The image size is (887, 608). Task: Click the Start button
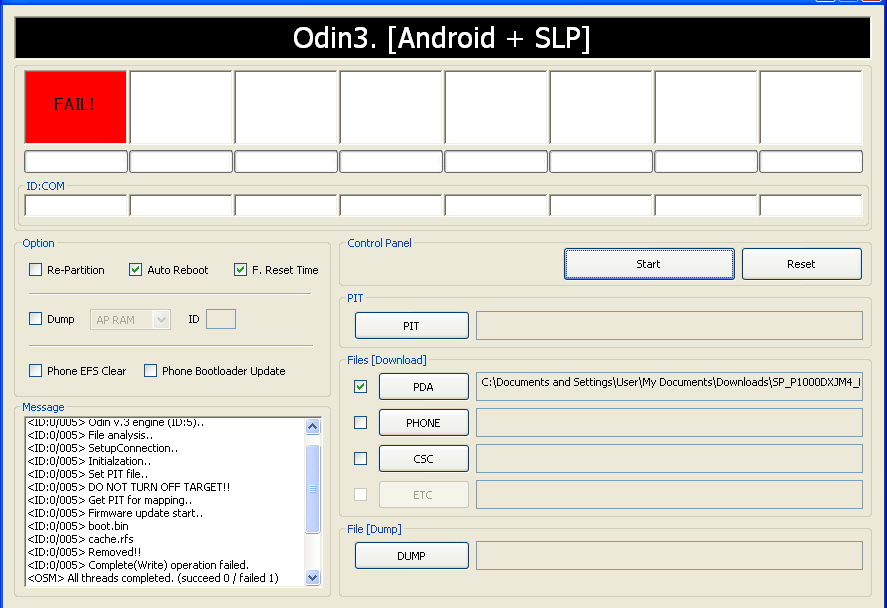point(649,264)
